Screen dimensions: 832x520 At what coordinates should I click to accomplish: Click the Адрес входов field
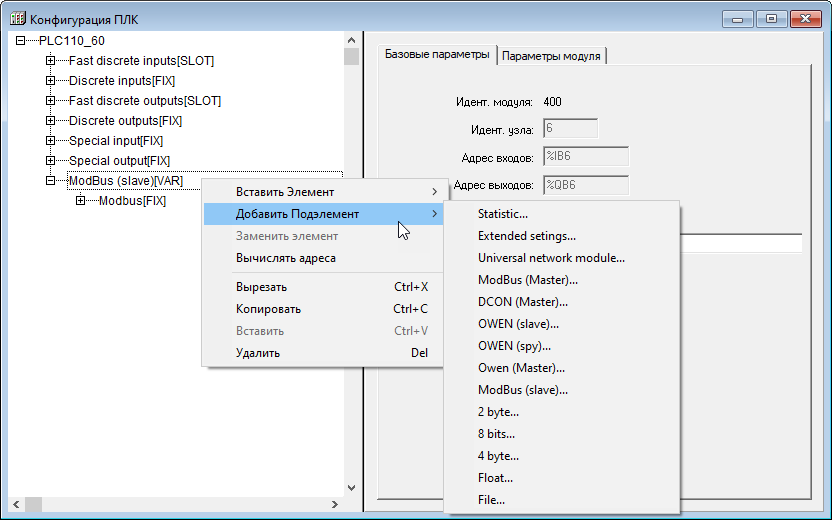pos(585,156)
